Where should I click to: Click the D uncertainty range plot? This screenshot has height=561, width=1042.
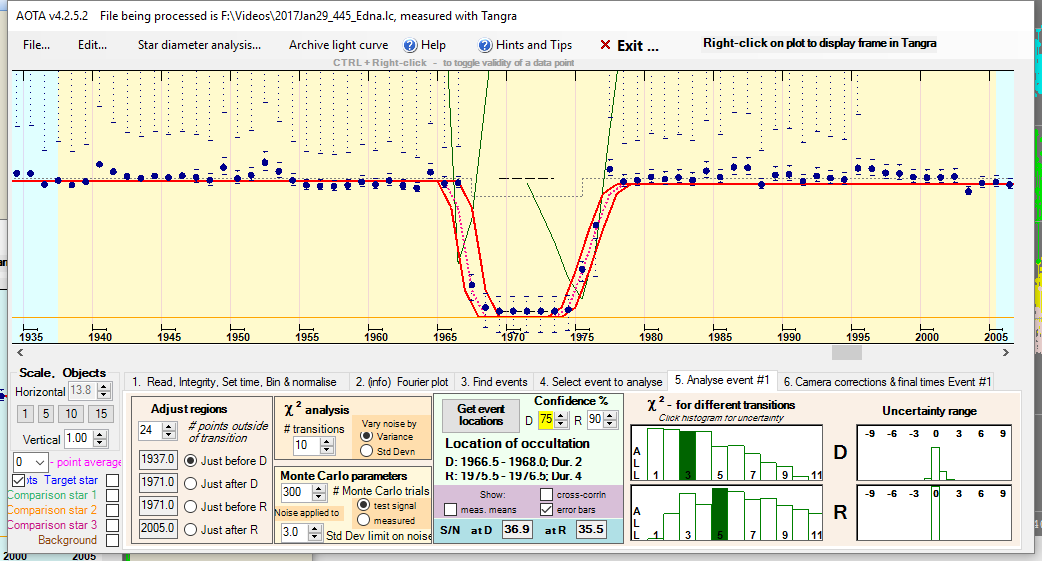click(934, 453)
